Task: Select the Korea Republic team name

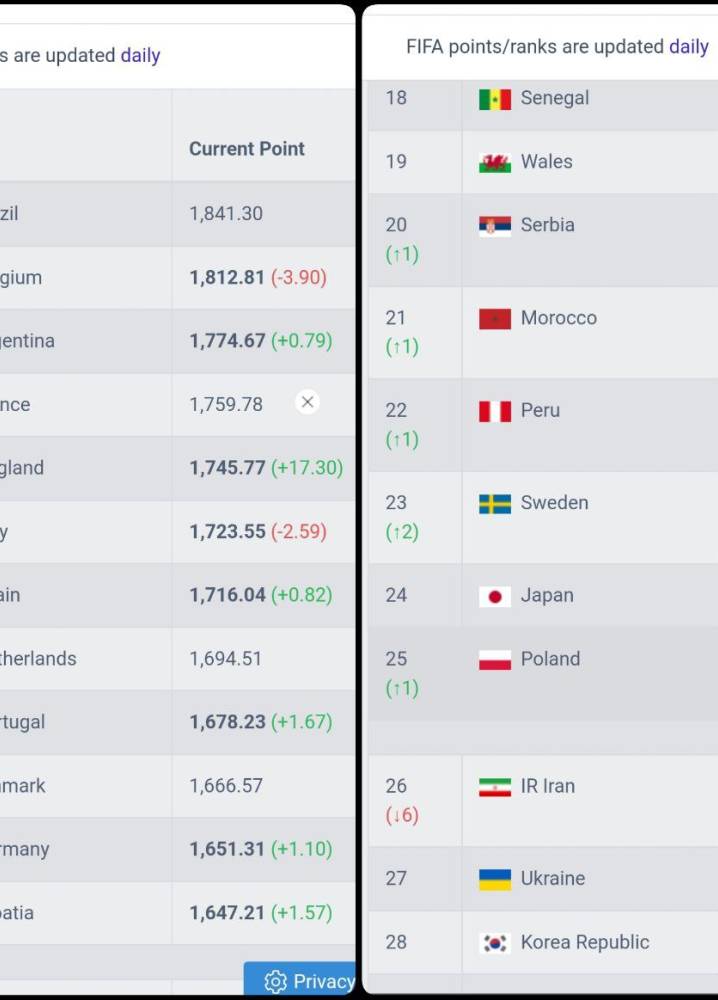Action: (585, 942)
